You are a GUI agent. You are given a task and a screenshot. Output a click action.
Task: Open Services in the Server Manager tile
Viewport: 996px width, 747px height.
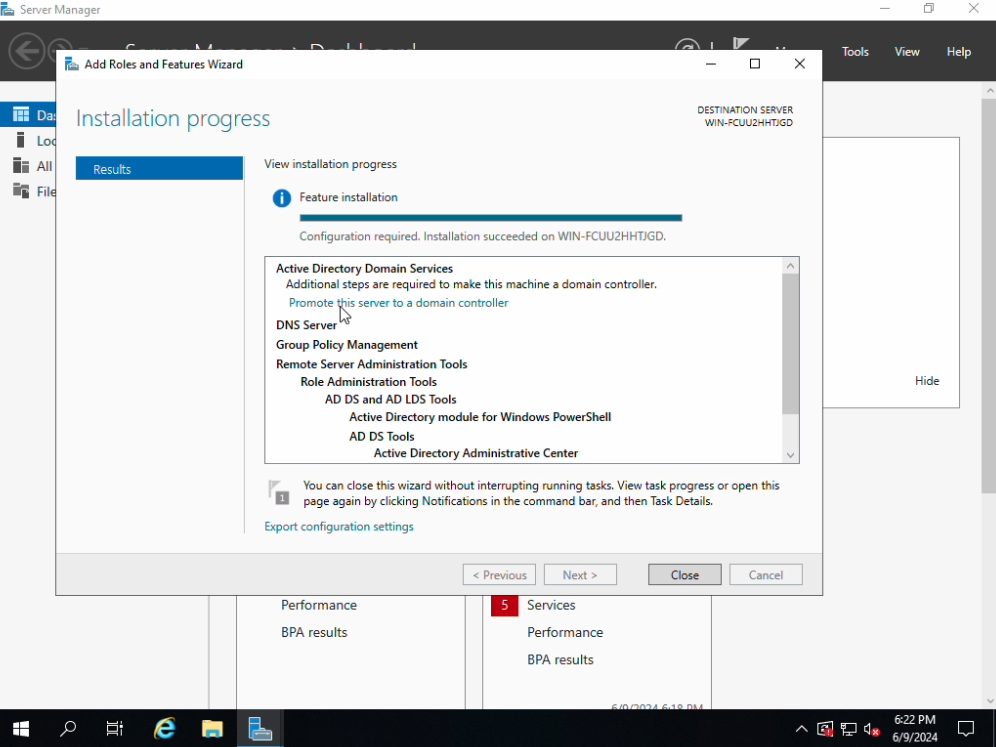coord(551,605)
